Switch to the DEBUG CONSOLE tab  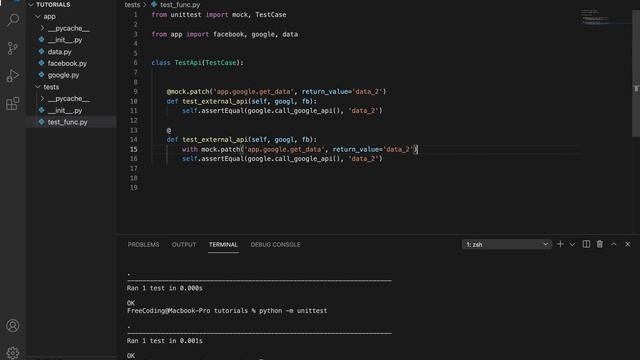tap(276, 244)
